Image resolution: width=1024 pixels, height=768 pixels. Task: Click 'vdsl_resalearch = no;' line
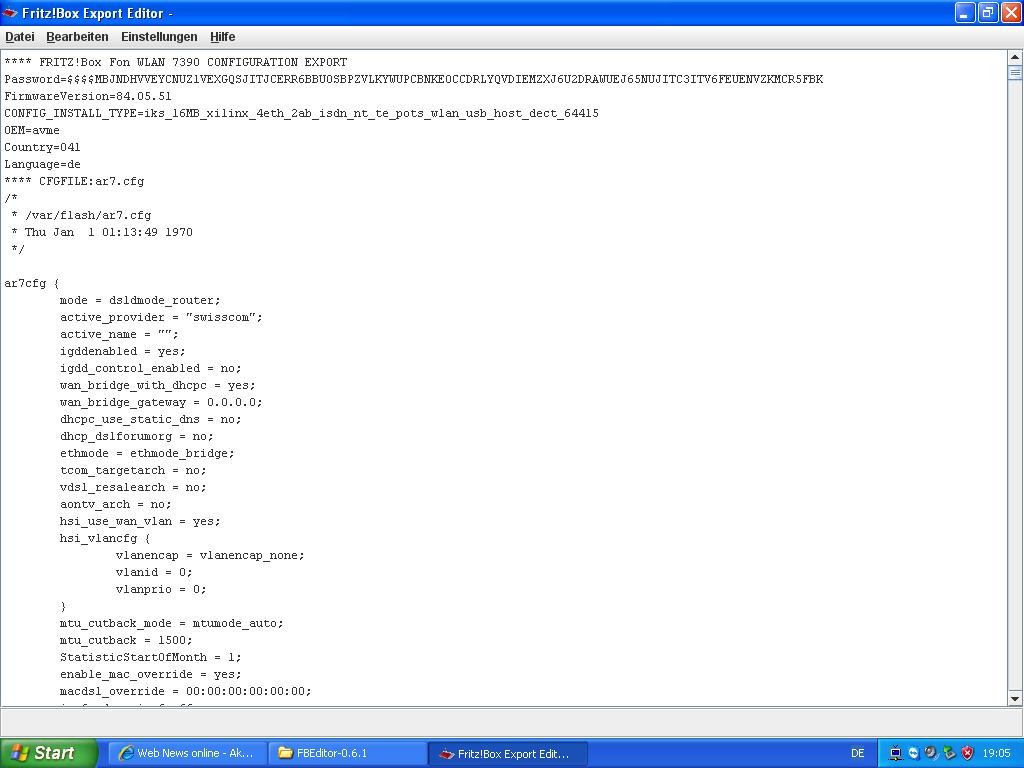(133, 487)
